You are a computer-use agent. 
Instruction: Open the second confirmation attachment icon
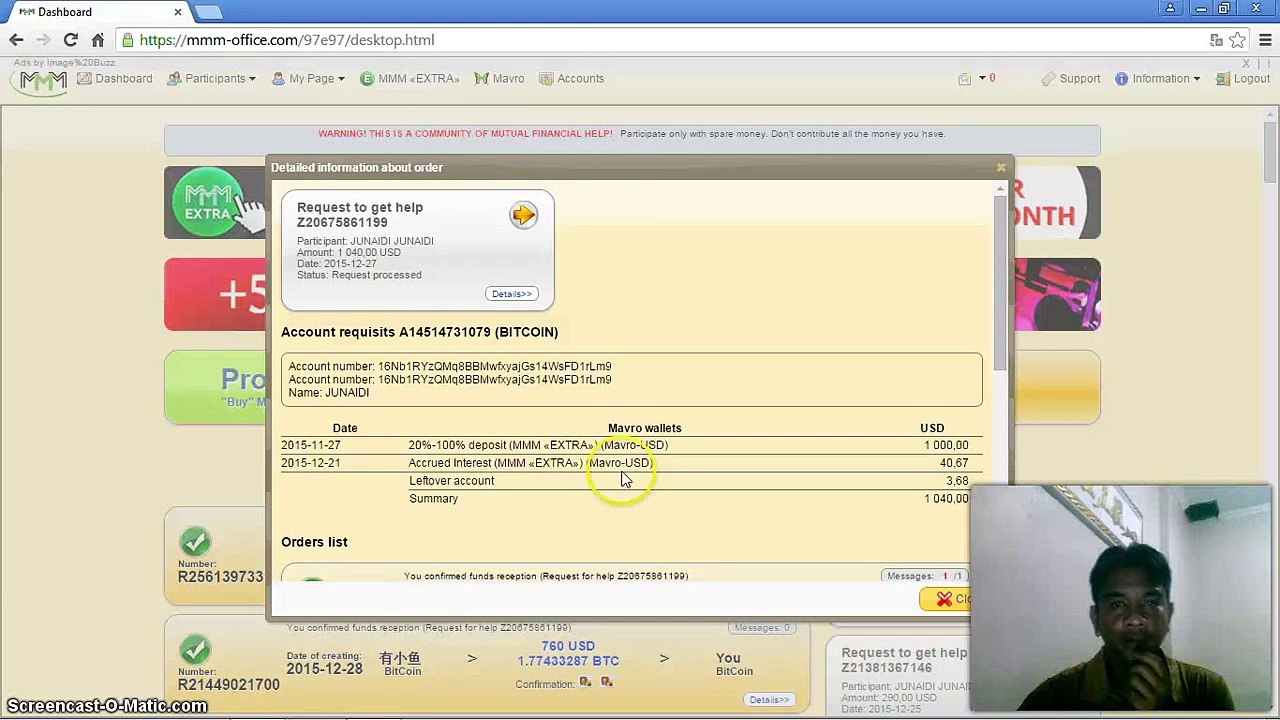[x=606, y=683]
